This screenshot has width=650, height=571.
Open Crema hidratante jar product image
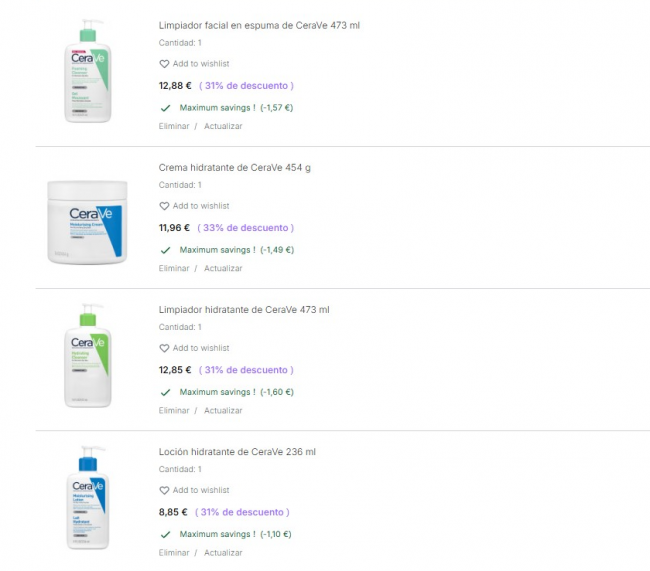pyautogui.click(x=88, y=222)
